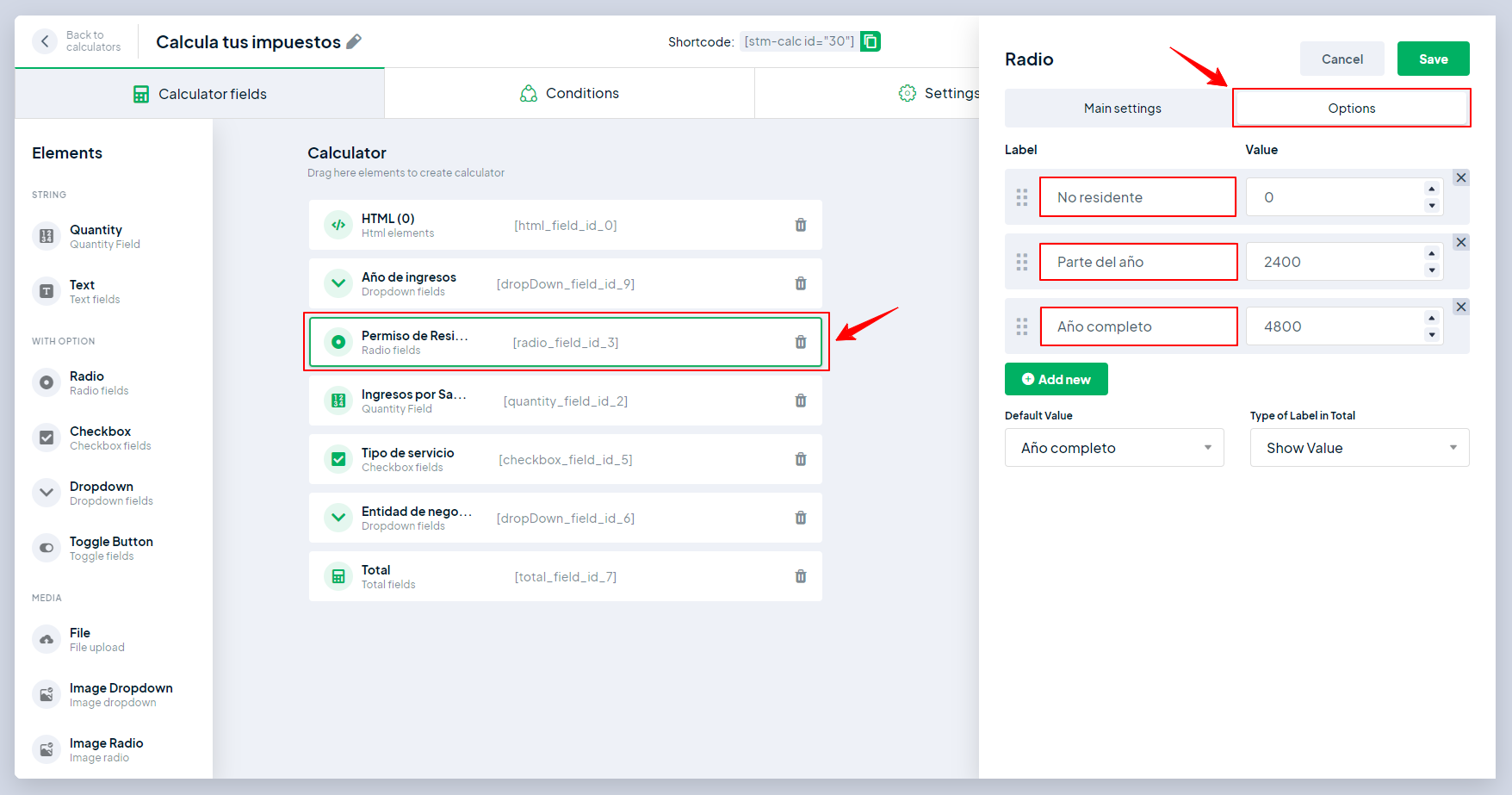Cancel the Radio settings
The width and height of the screenshot is (1512, 795).
coord(1342,59)
